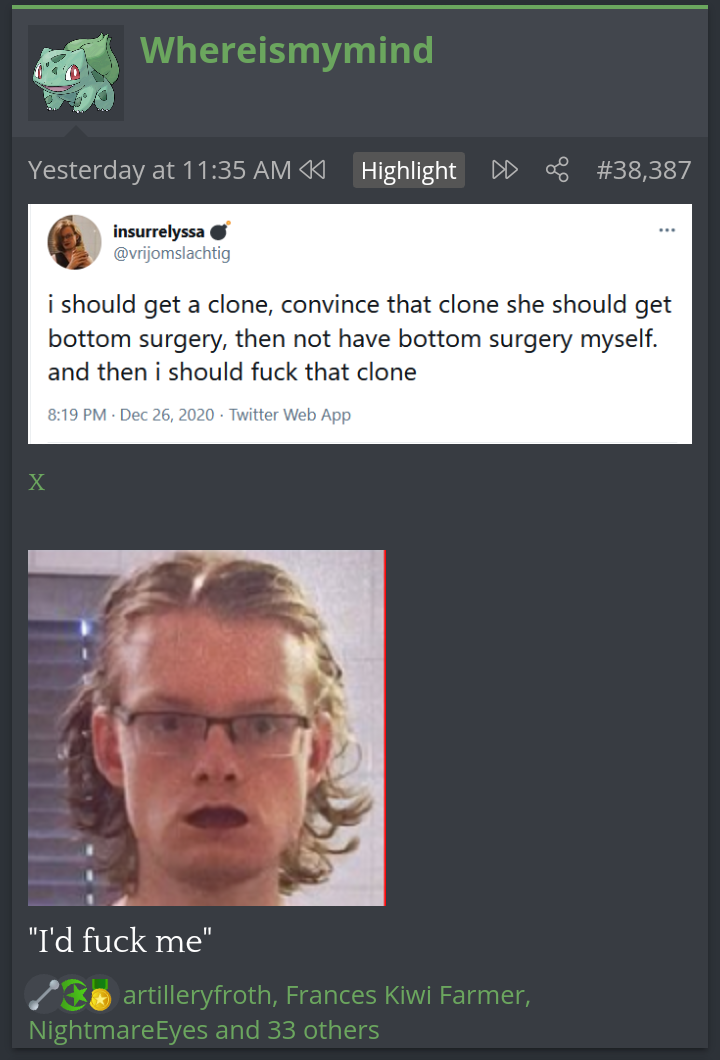Click the gray reaction icon

(x=43, y=994)
